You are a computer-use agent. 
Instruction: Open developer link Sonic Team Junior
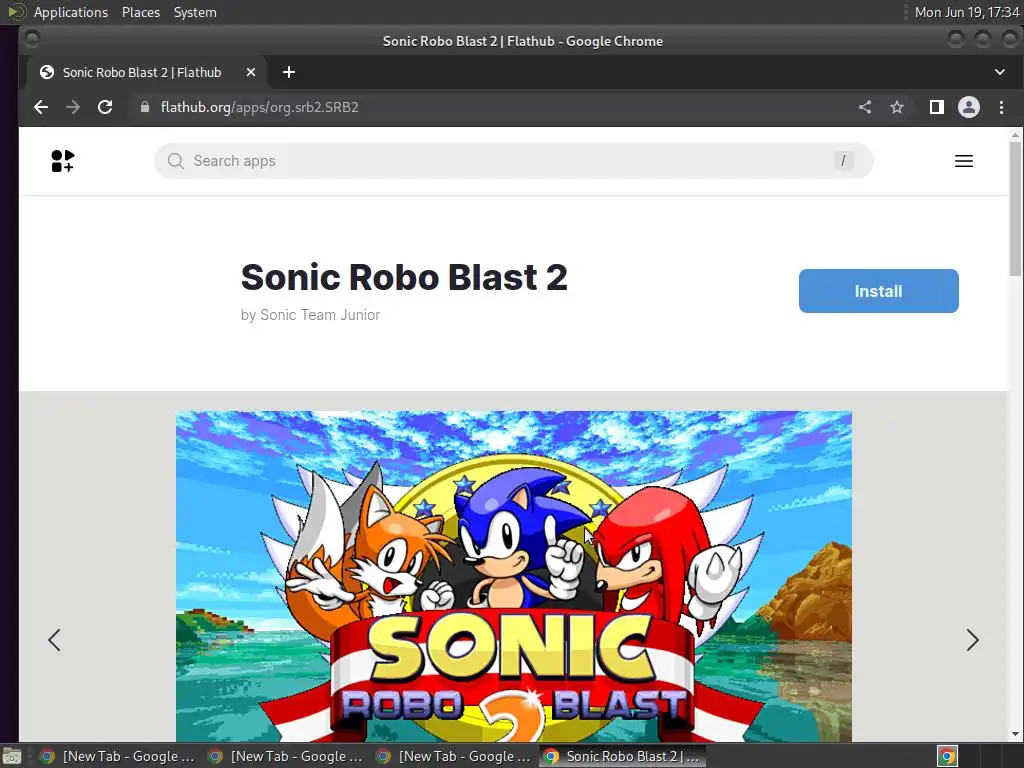pyautogui.click(x=320, y=315)
